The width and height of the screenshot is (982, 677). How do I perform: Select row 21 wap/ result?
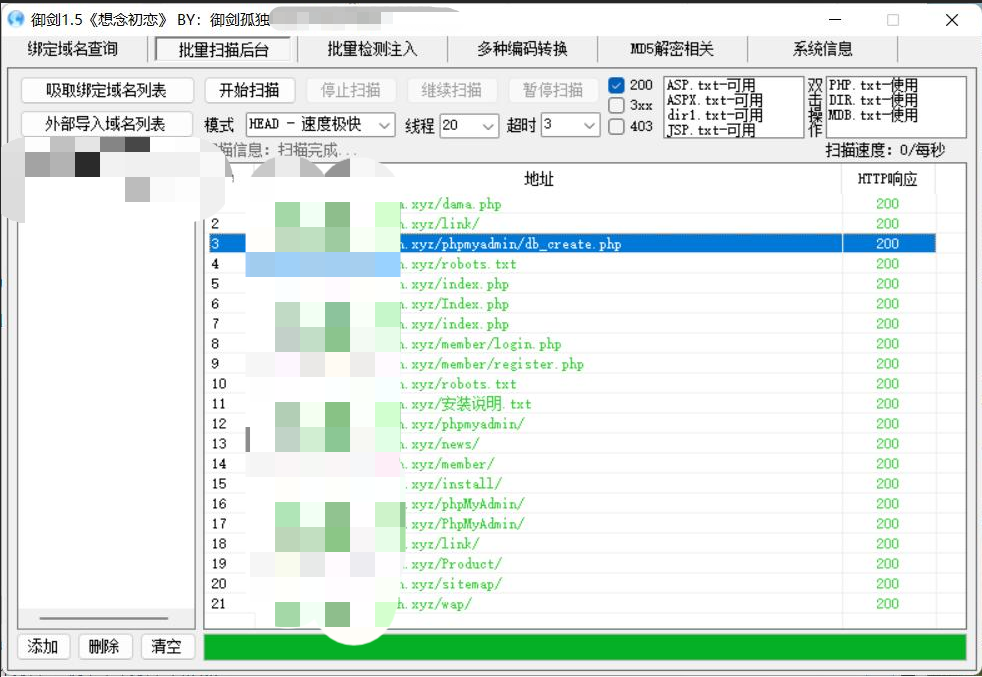tap(572, 604)
